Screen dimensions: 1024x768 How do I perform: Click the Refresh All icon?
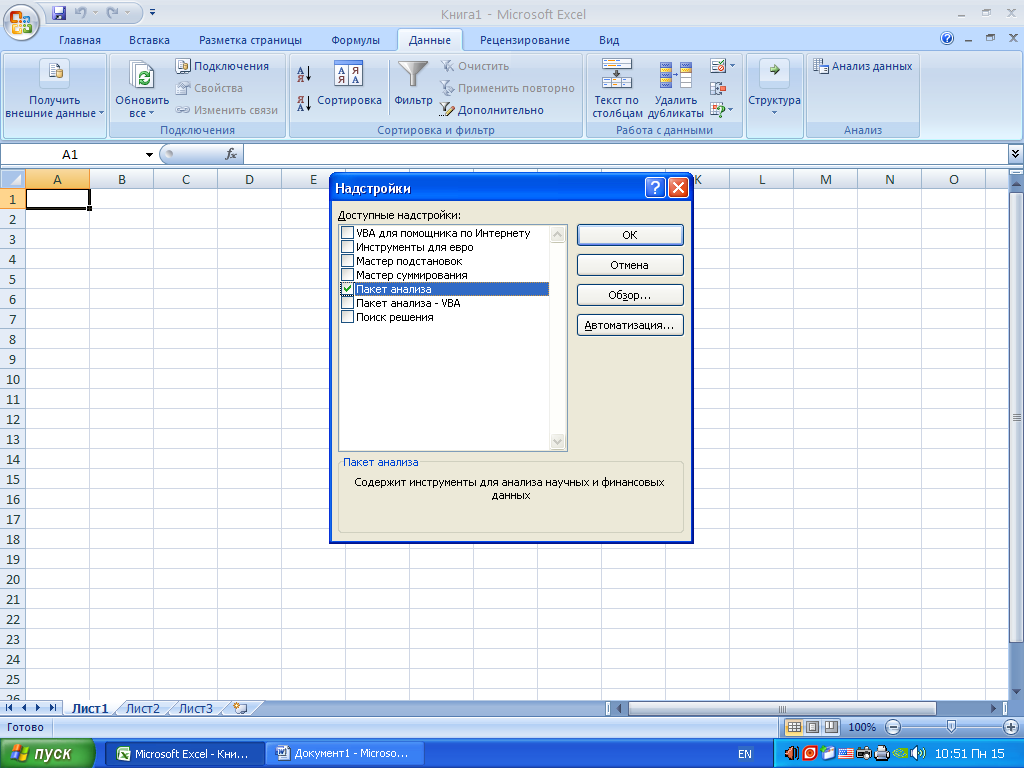(142, 76)
